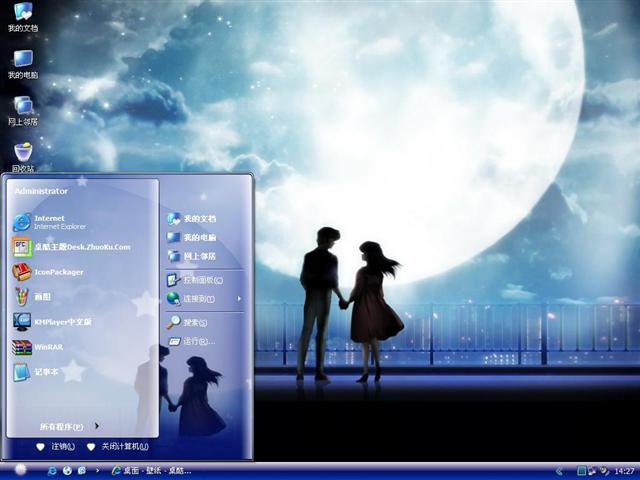Screen dimensions: 640x480
Task: Click the volume speaker tray icon
Action: (x=604, y=471)
